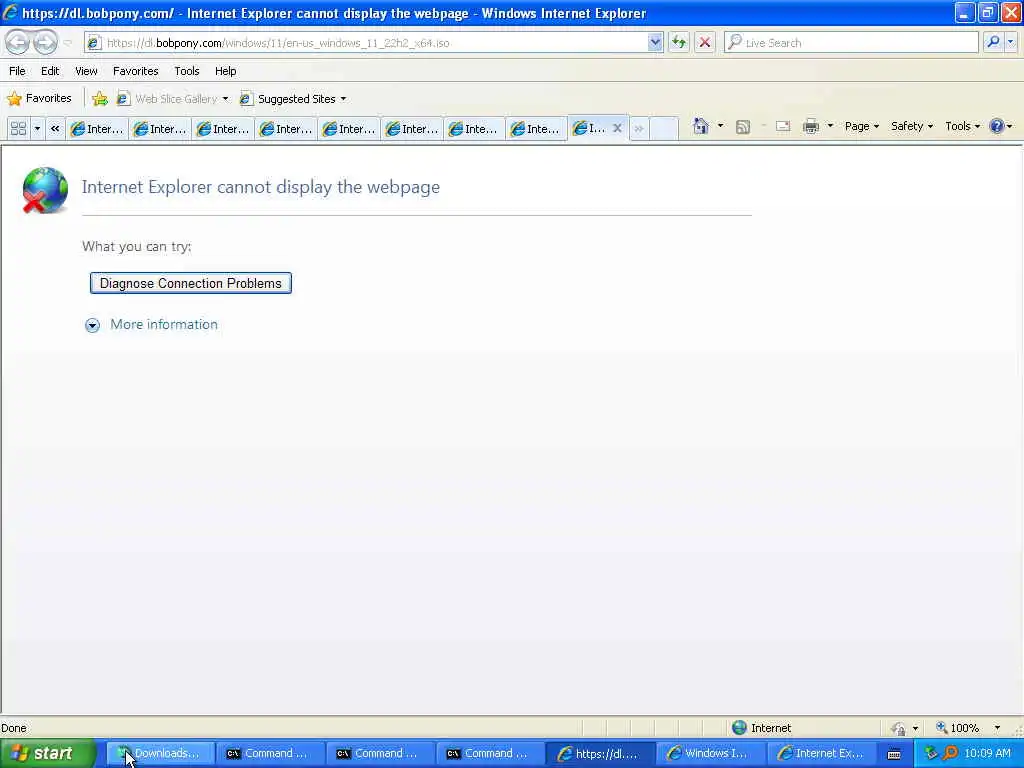Image resolution: width=1024 pixels, height=768 pixels.
Task: Click the blue Help question mark icon
Action: pyautogui.click(x=997, y=126)
